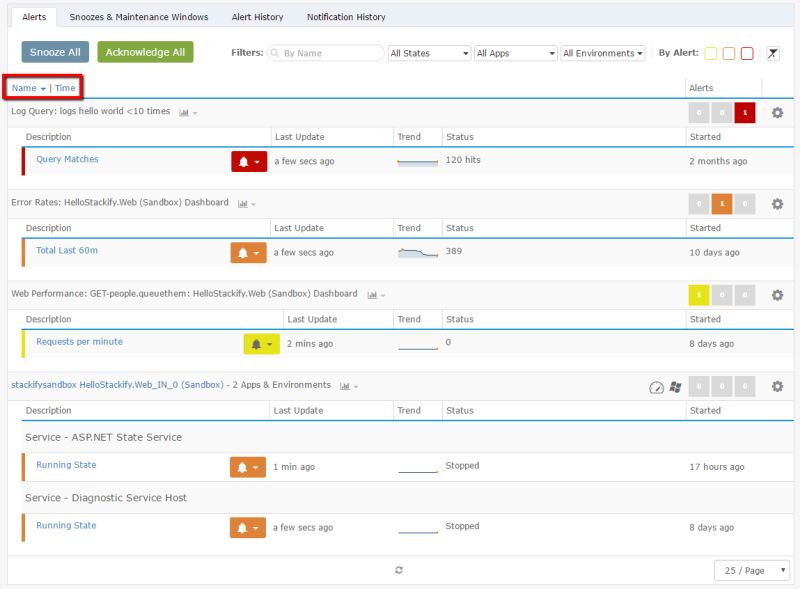Open settings gear for Log Query monitor
Image resolution: width=800 pixels, height=589 pixels.
(x=777, y=113)
